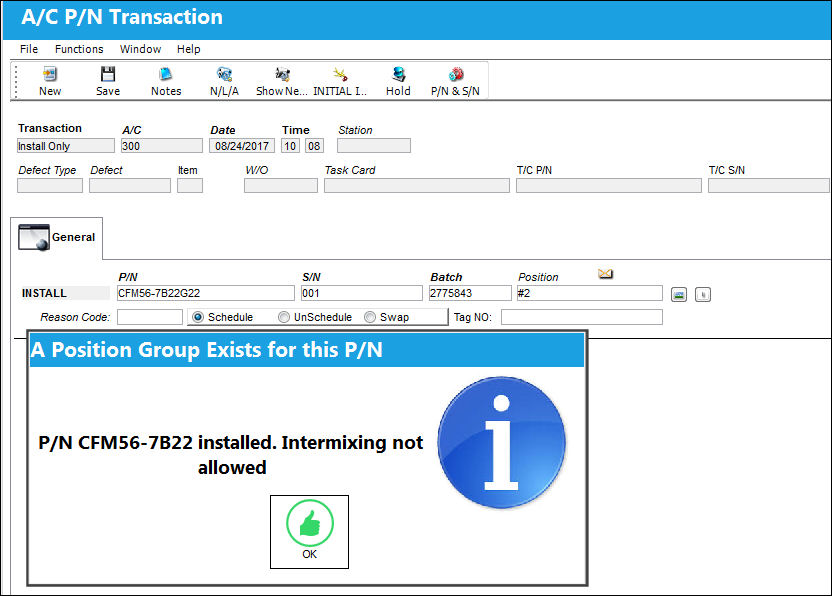Click the Reason Code input field
This screenshot has height=596, width=832.
(150, 317)
